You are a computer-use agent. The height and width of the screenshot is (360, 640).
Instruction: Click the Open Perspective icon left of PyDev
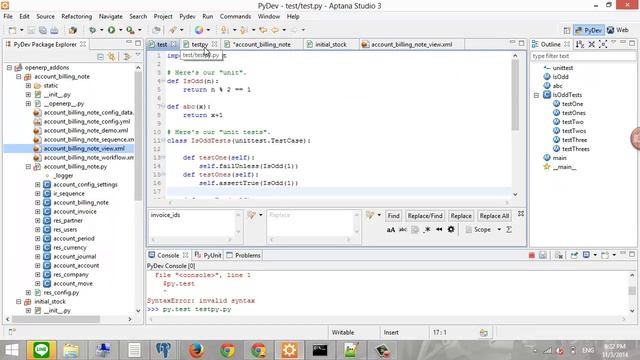pyautogui.click(x=567, y=31)
